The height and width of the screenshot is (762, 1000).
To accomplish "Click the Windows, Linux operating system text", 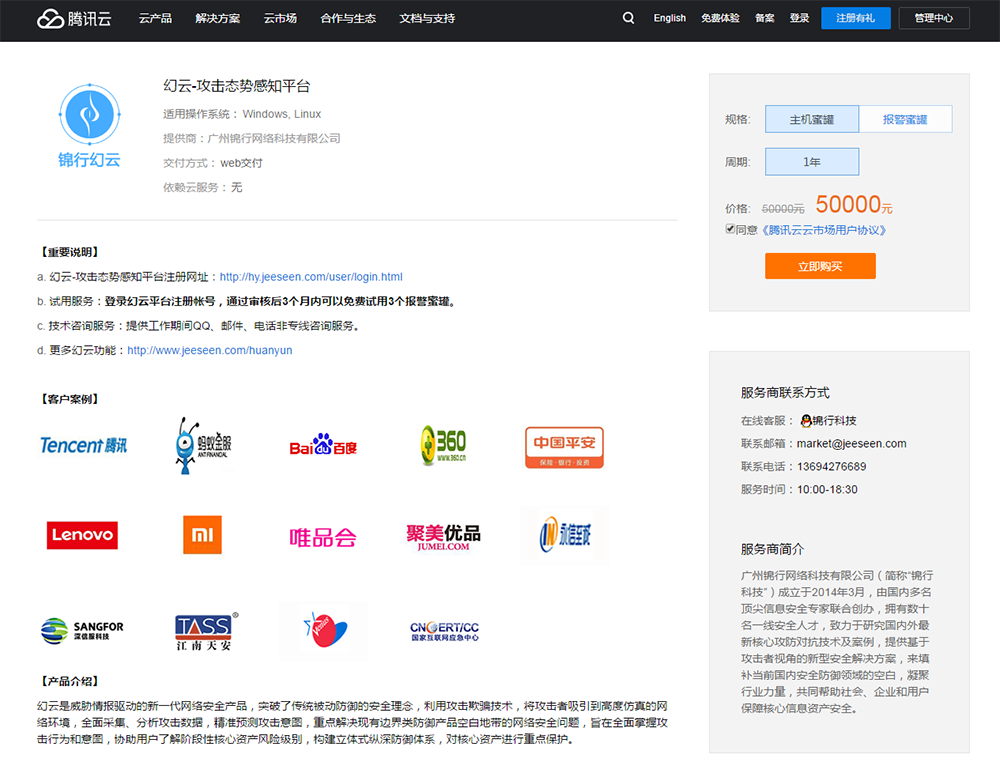I will (281, 114).
